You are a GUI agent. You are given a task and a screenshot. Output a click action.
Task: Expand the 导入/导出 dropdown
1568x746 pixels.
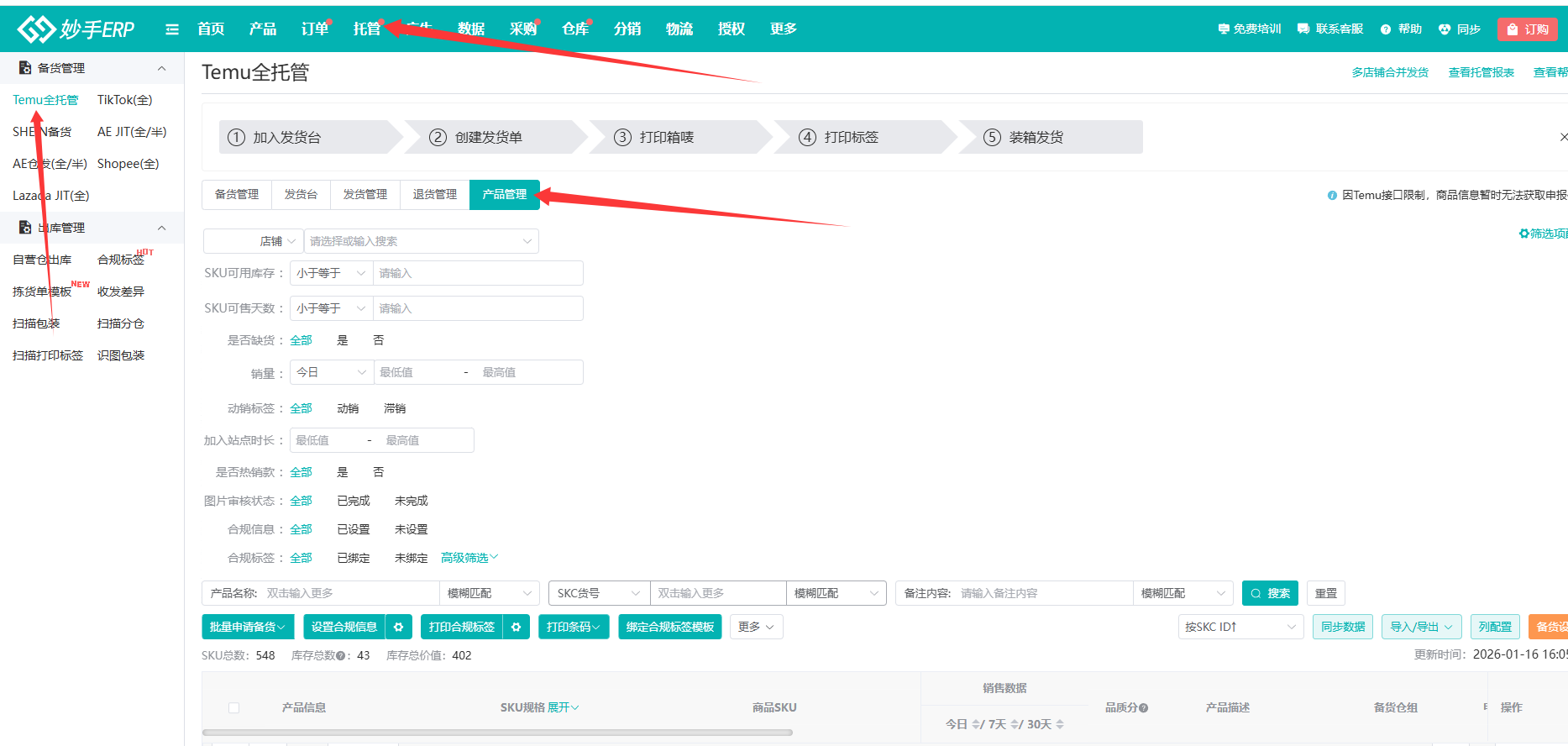point(1422,627)
